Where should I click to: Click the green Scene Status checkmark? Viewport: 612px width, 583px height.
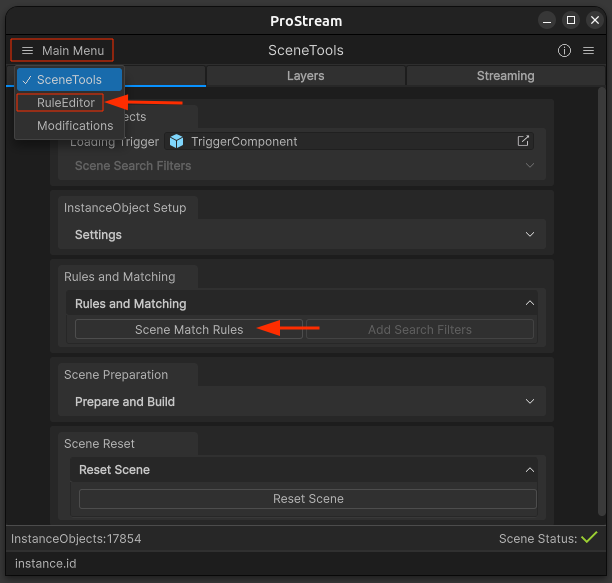(589, 537)
